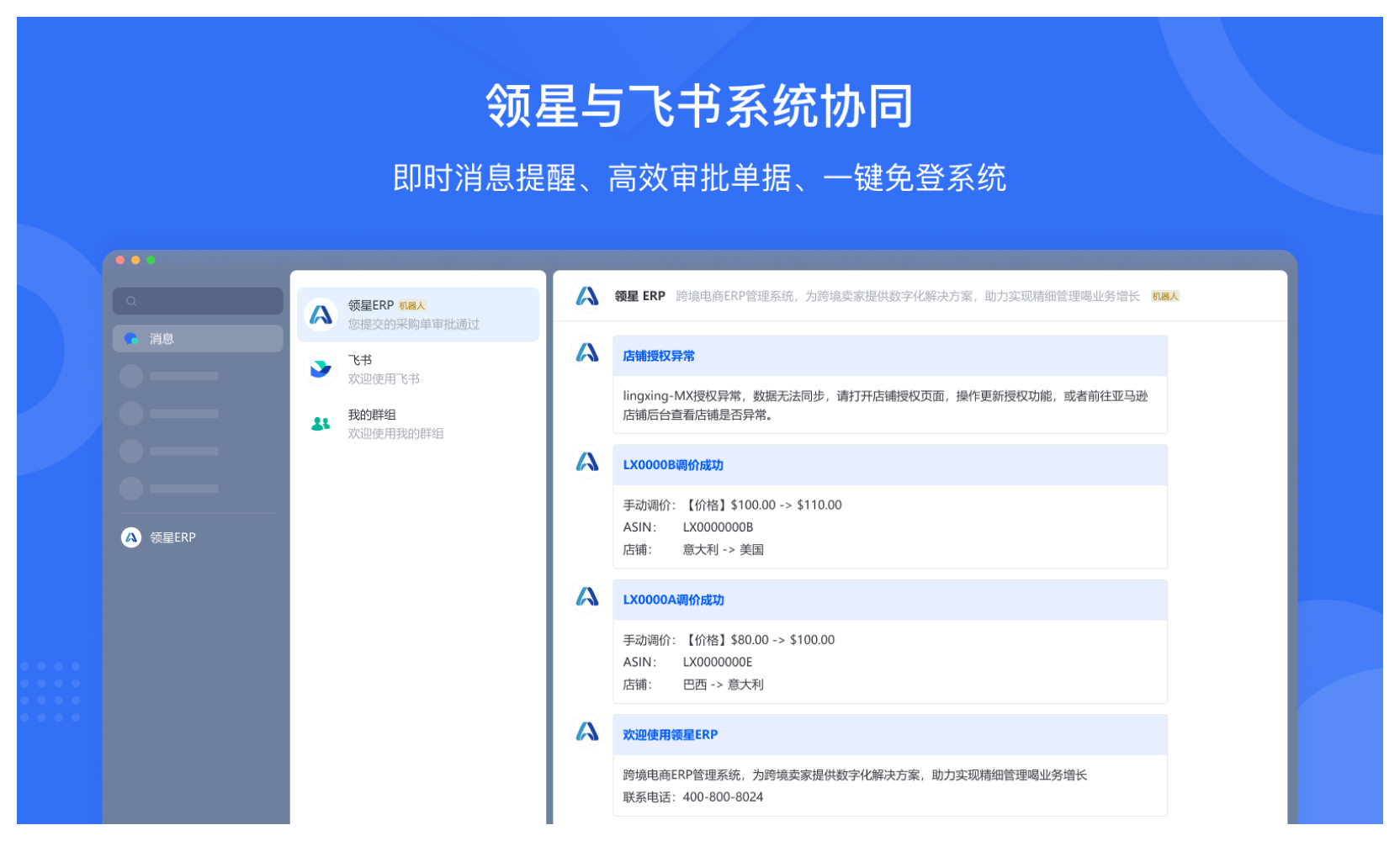Viewport: 1400px width, 841px height.
Task: Click the 领星 ERP title in chat header
Action: coord(640,296)
